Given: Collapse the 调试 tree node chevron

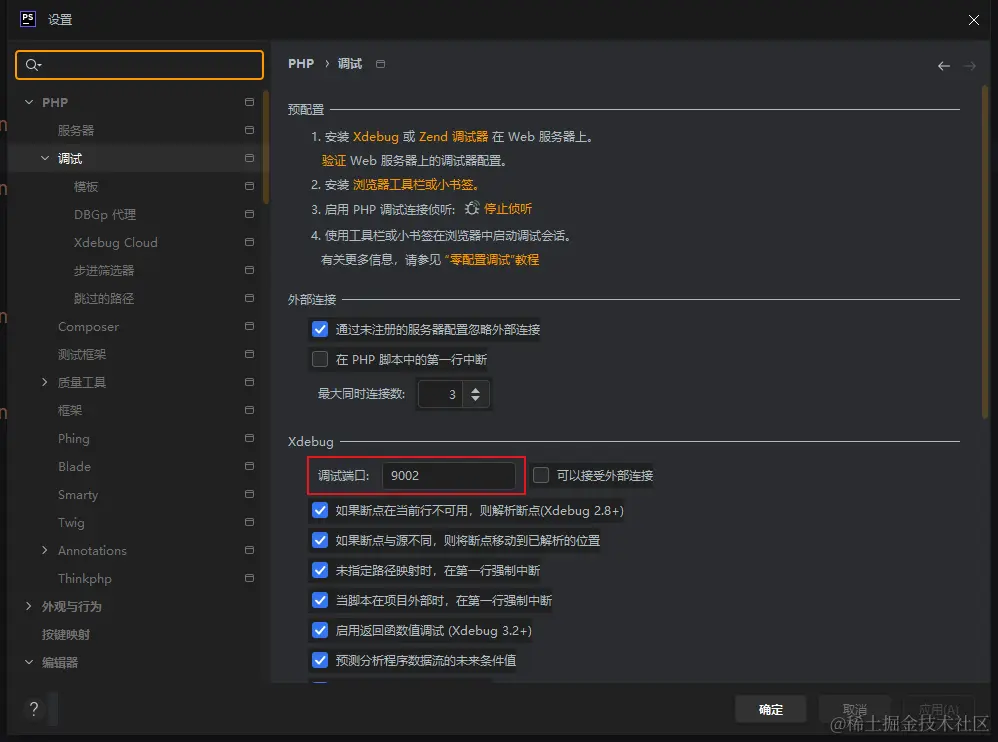Looking at the screenshot, I should pos(45,158).
